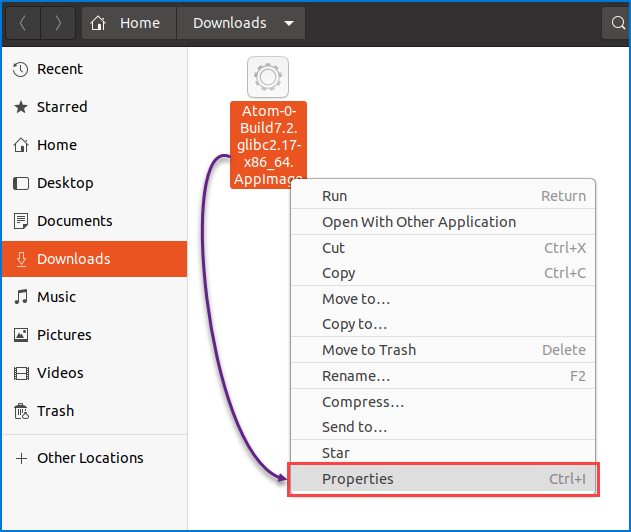
Task: Click the Music note icon in sidebar
Action: pos(21,297)
